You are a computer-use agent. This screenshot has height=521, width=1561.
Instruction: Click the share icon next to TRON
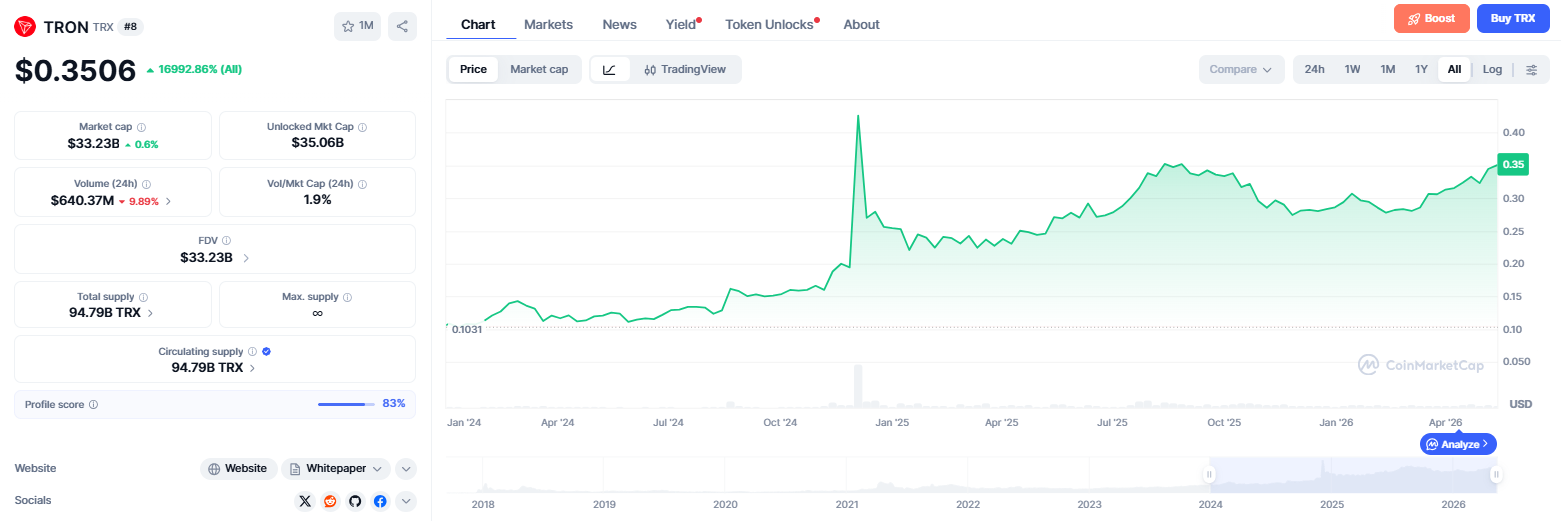coord(402,26)
